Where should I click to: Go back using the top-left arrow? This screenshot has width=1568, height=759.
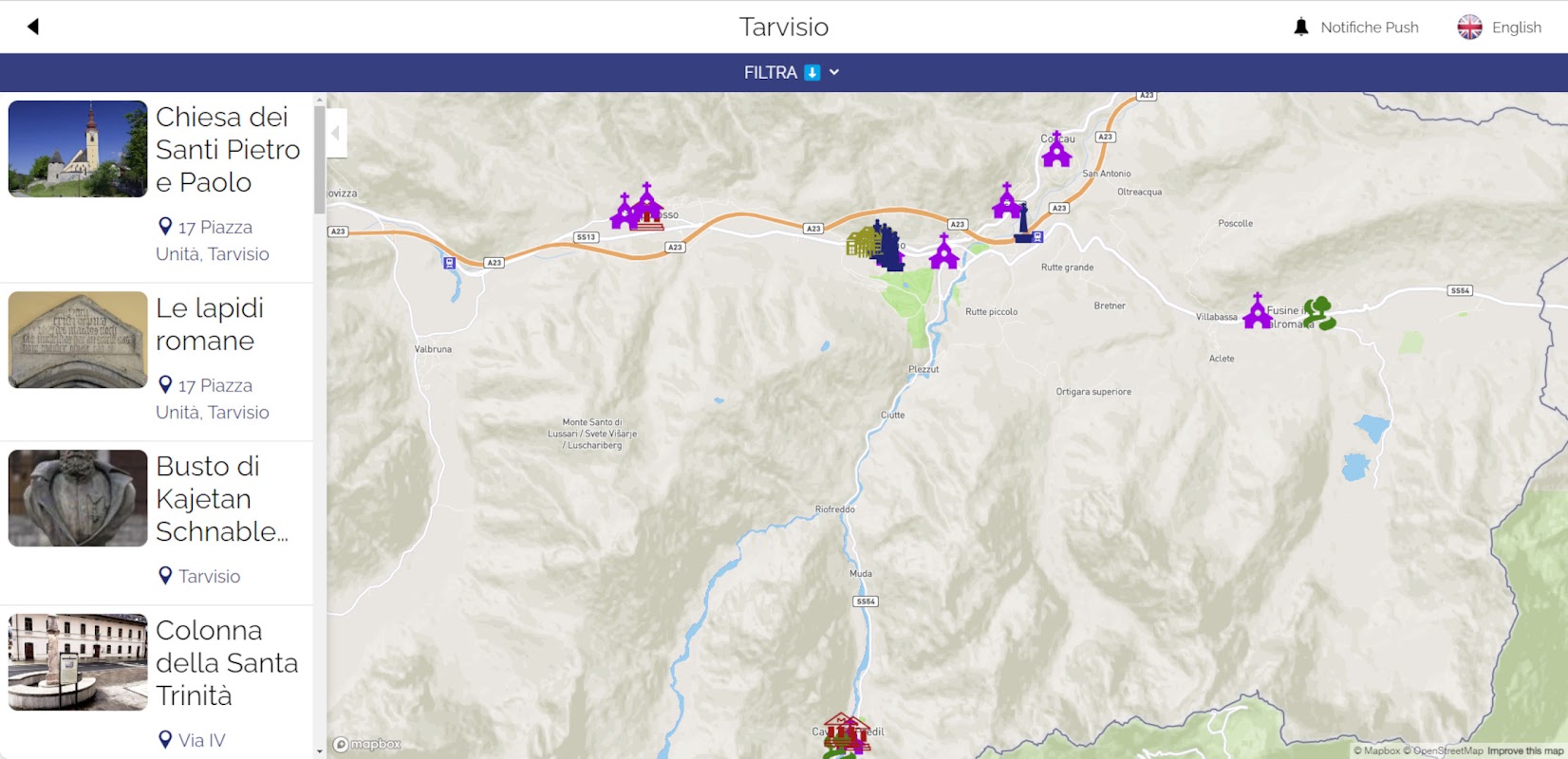(x=33, y=27)
